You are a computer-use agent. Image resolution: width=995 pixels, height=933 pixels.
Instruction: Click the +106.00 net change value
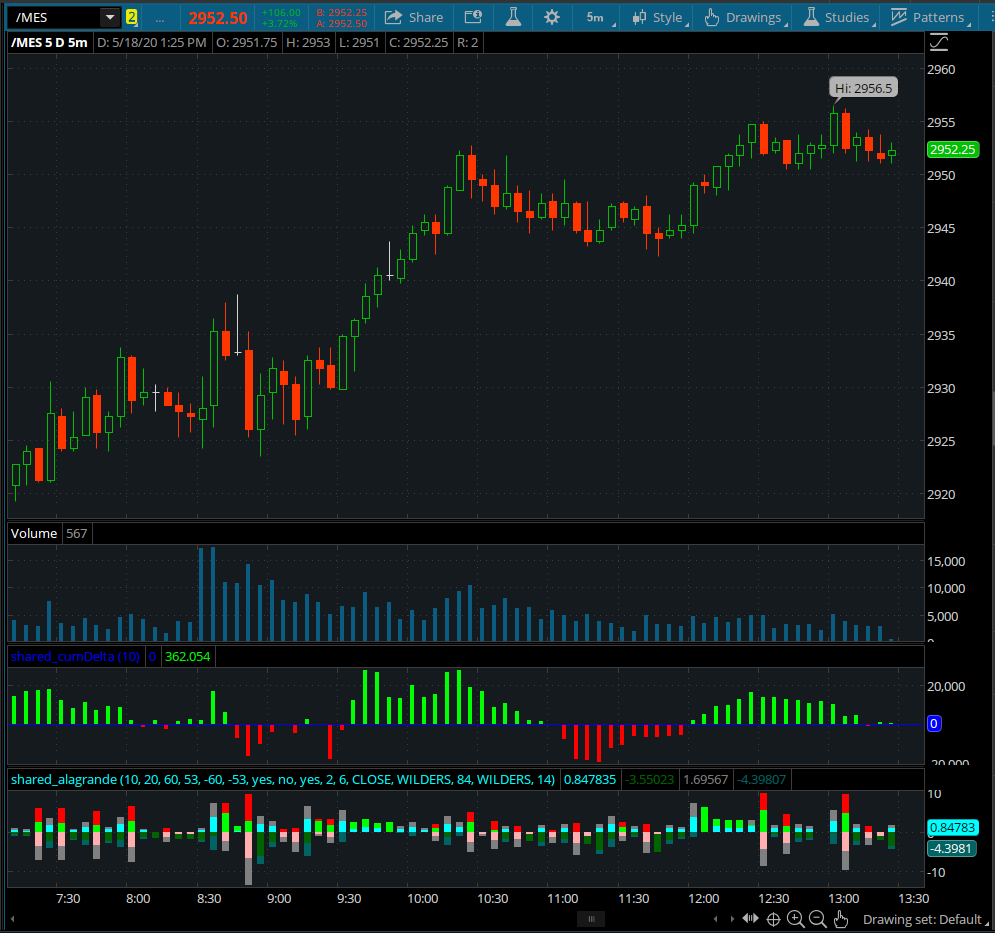[281, 13]
